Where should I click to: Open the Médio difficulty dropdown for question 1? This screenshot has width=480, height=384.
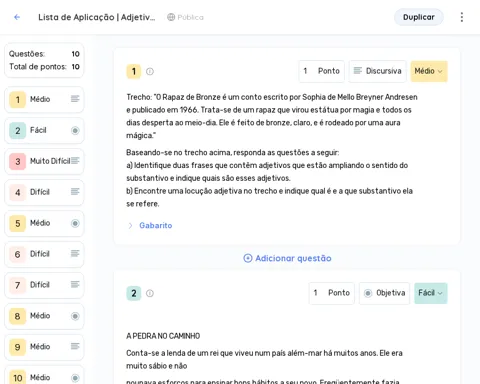(x=429, y=71)
